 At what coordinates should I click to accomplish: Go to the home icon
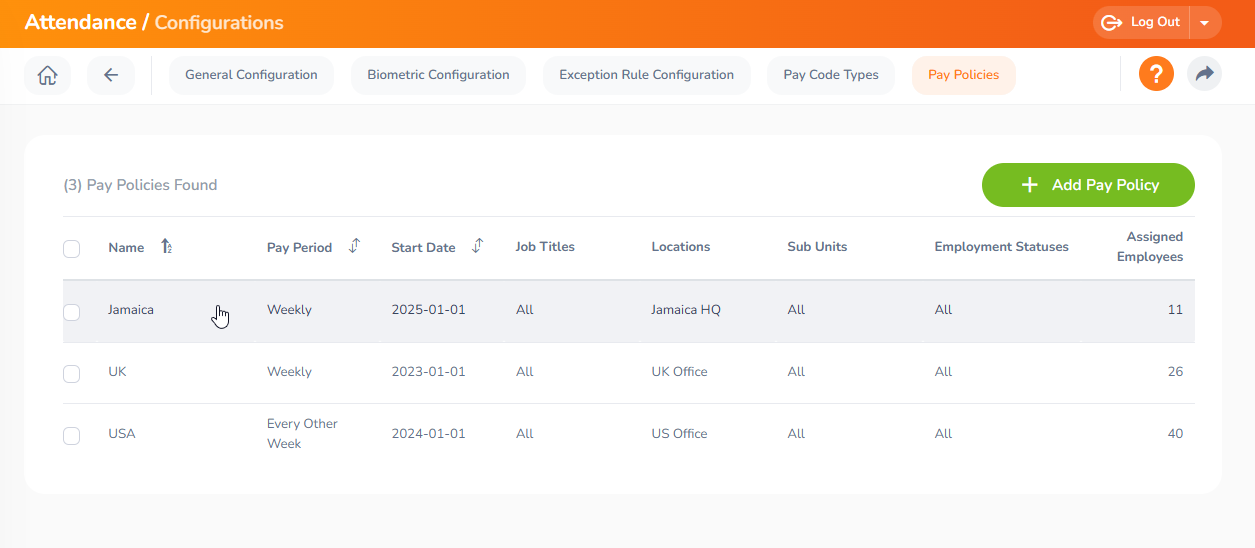(47, 75)
